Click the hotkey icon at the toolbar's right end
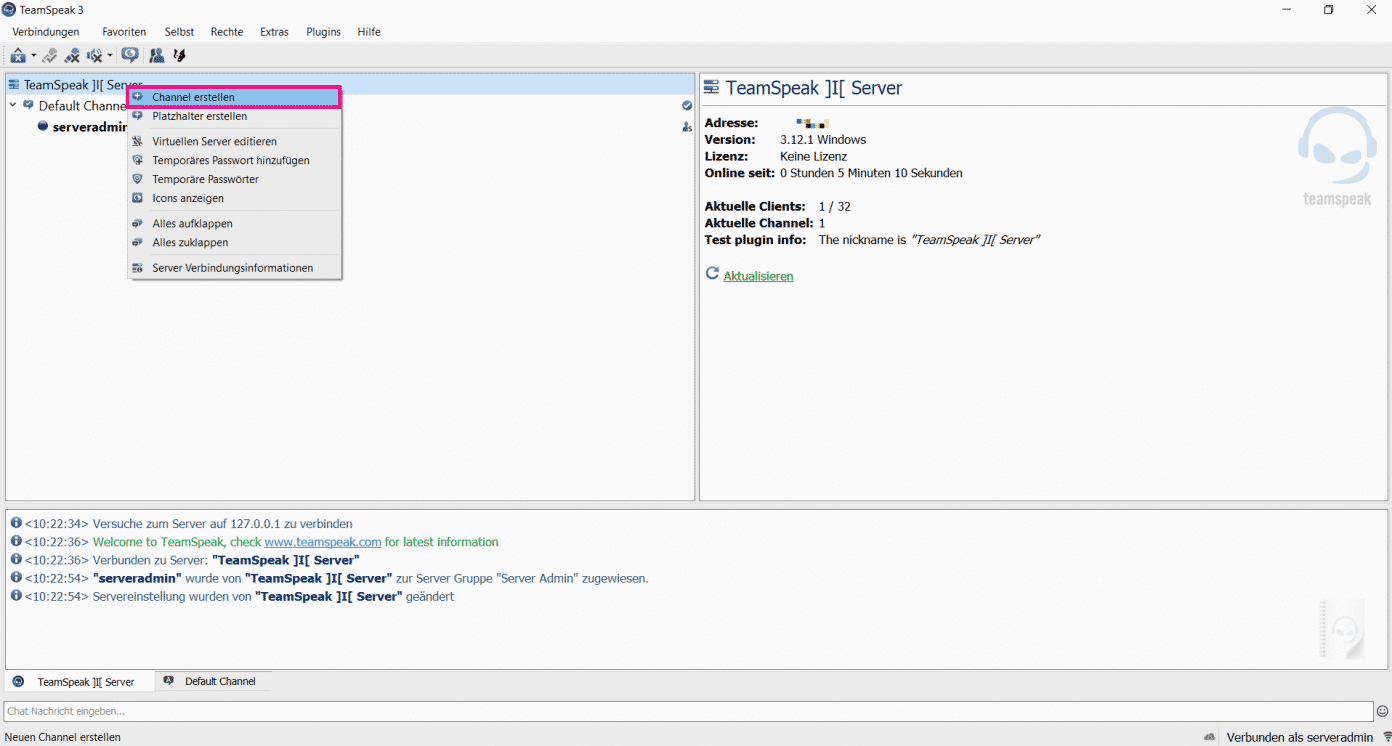Screen dimensions: 1392x746 180,55
